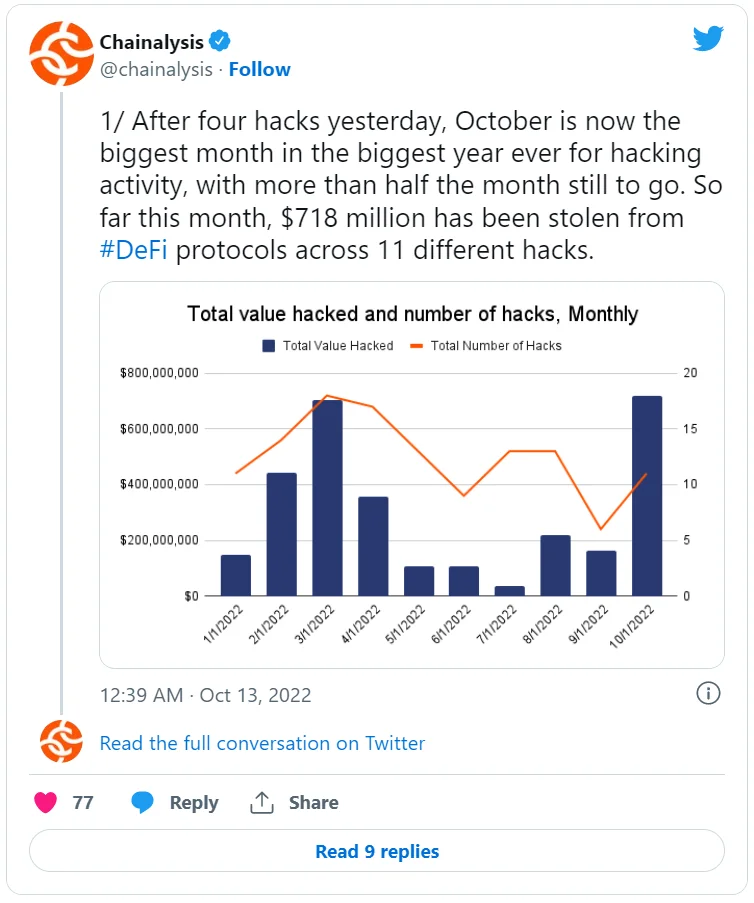
Task: Click the Reply text label
Action: pos(194,802)
